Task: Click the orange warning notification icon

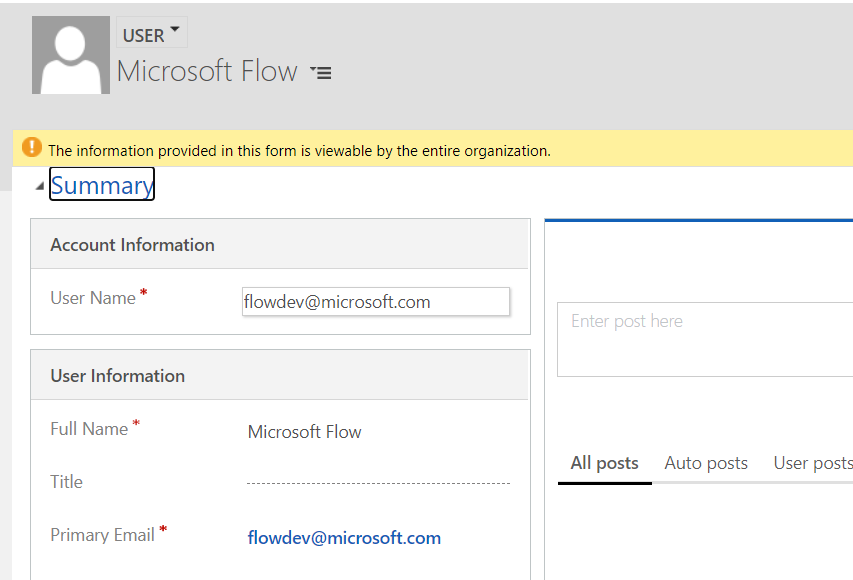Action: [32, 147]
